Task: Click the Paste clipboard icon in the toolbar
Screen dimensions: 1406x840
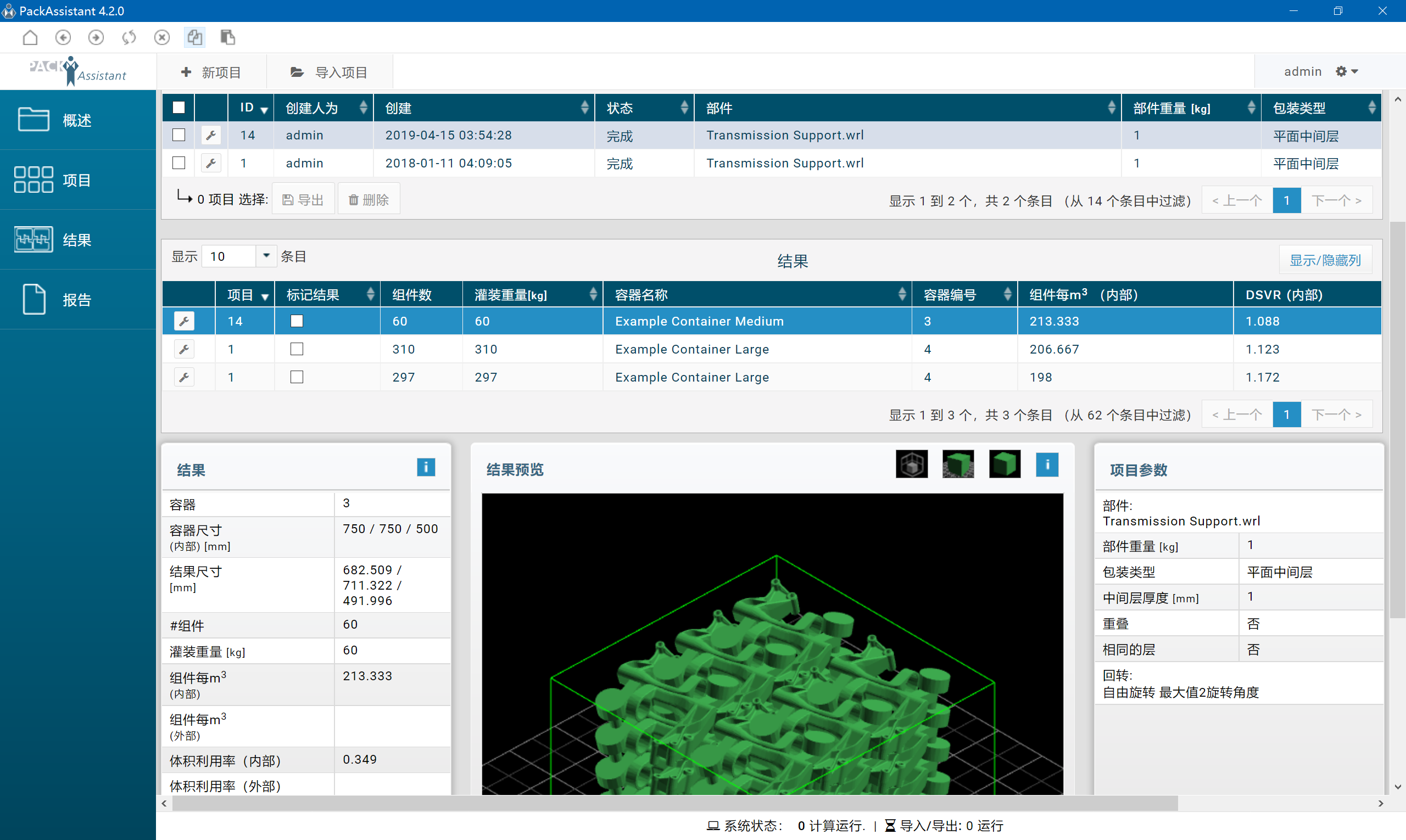Action: tap(227, 37)
